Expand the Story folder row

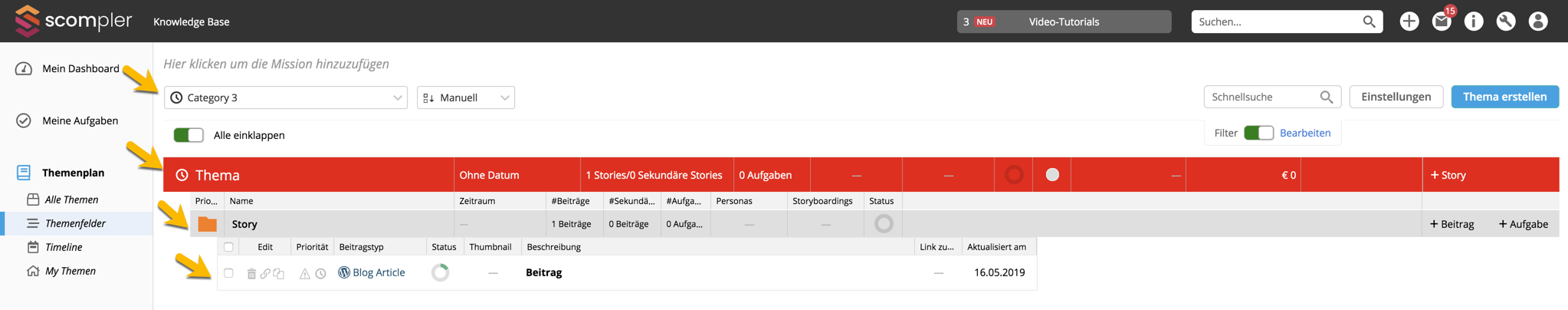pyautogui.click(x=207, y=224)
